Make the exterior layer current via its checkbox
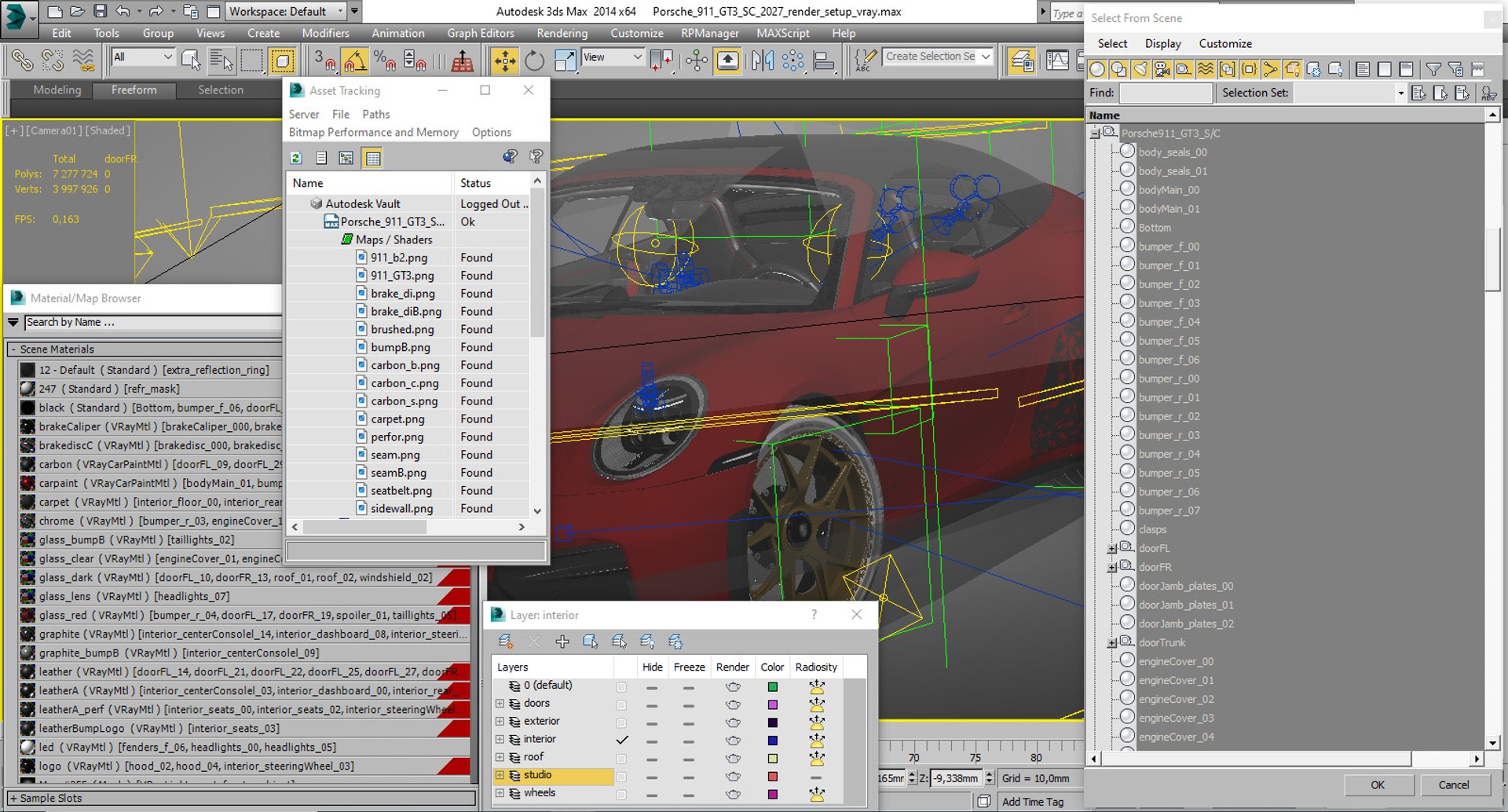The width and height of the screenshot is (1508, 812). coord(622,723)
